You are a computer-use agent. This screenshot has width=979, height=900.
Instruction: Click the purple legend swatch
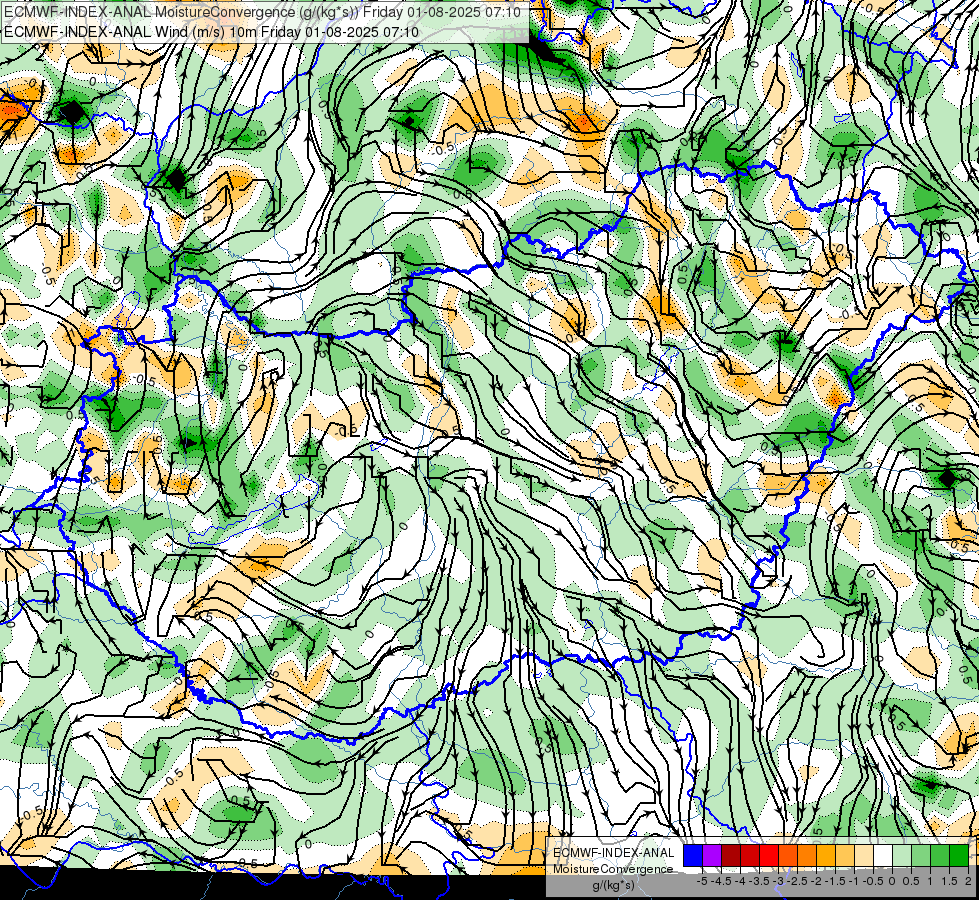point(712,856)
